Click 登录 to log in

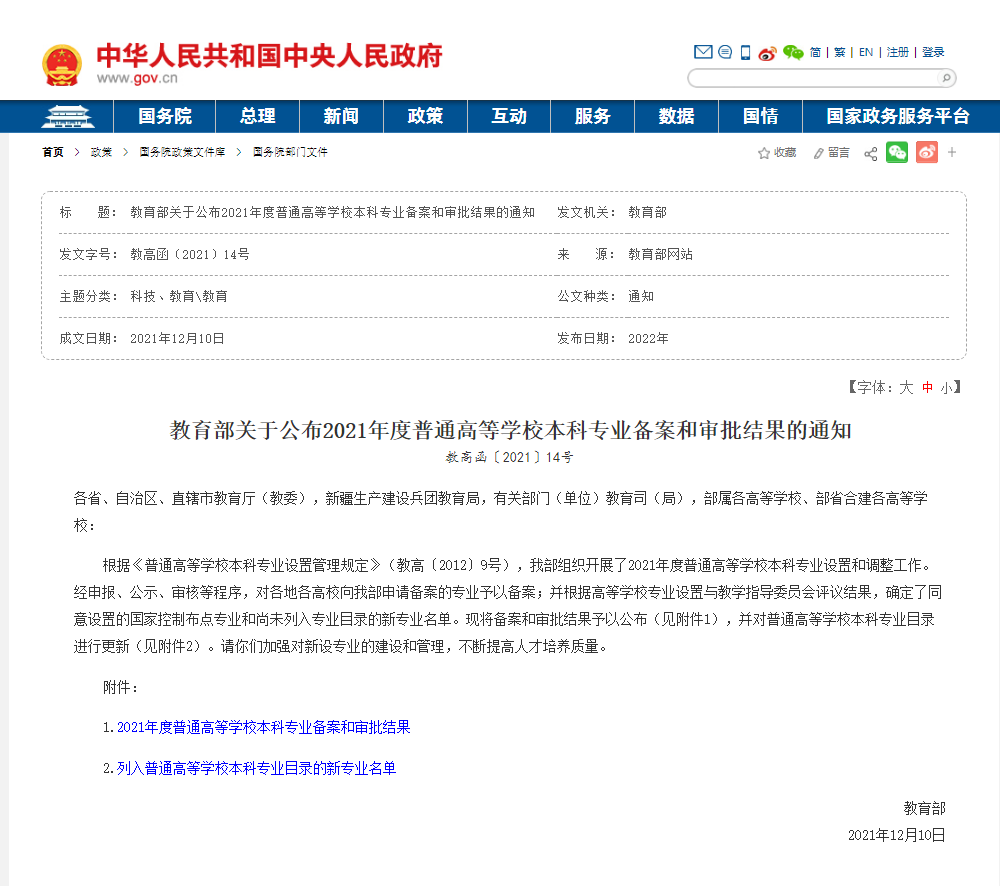[x=932, y=52]
